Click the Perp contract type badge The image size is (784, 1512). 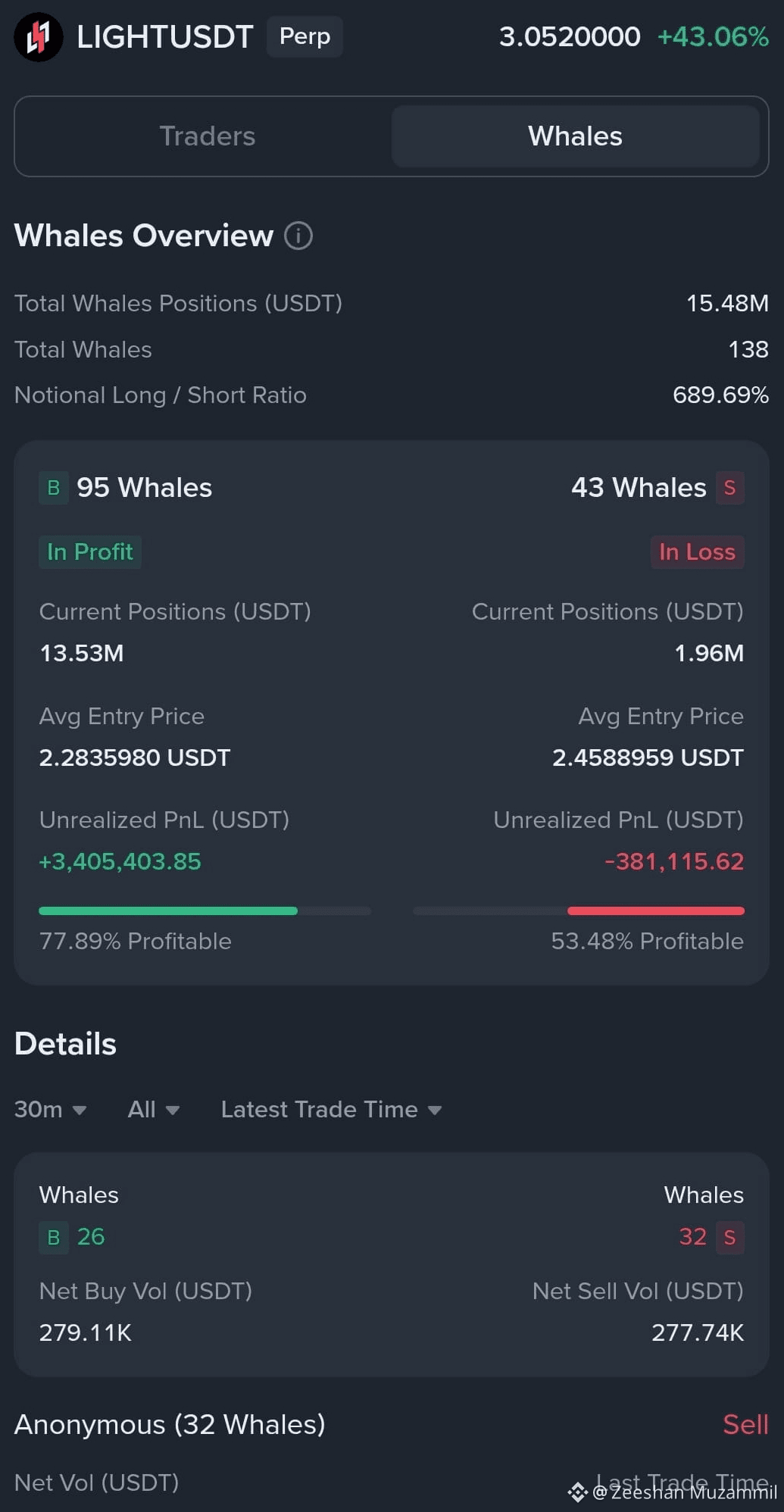point(305,36)
